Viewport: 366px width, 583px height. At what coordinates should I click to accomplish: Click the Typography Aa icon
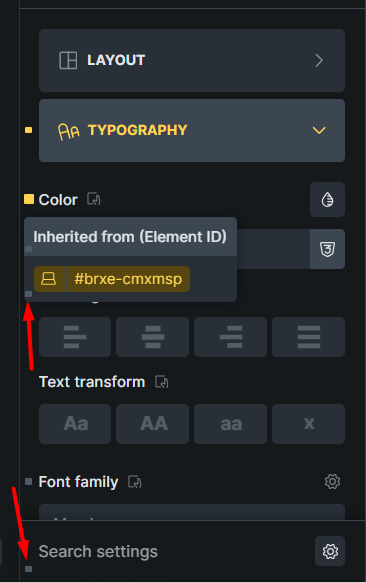[x=69, y=131]
